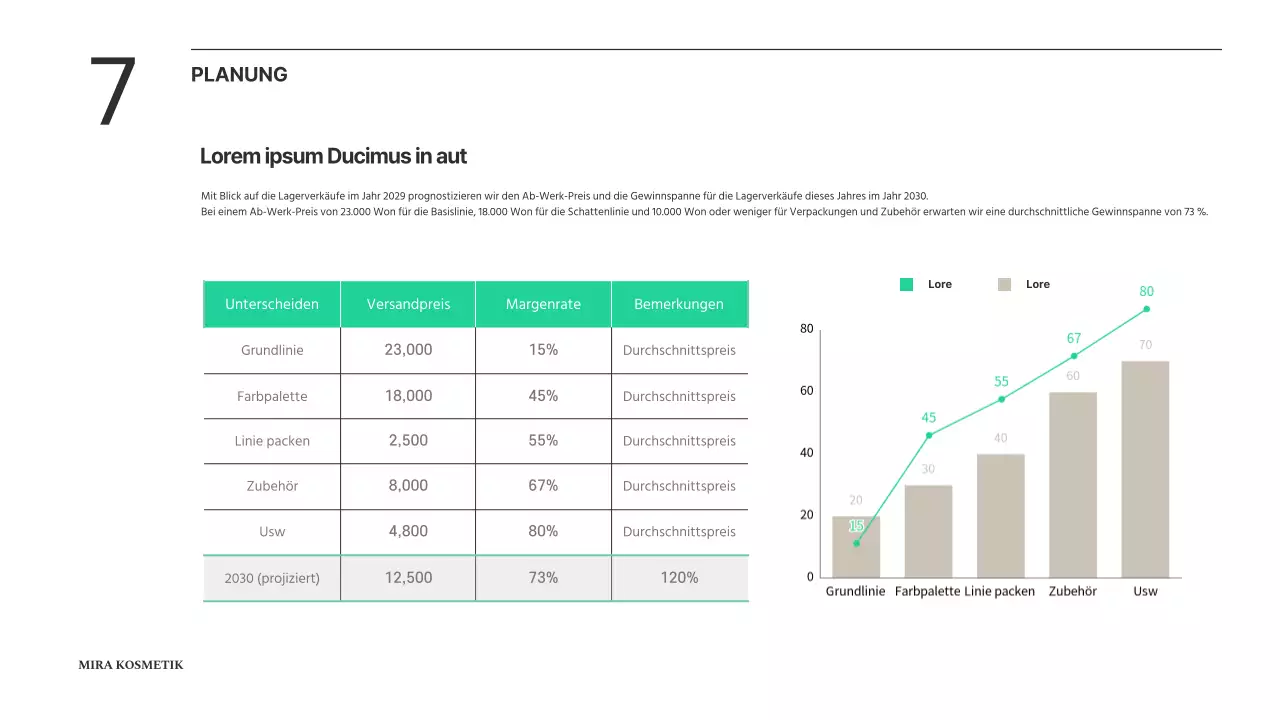Select the 23,000 price cell

pos(408,350)
